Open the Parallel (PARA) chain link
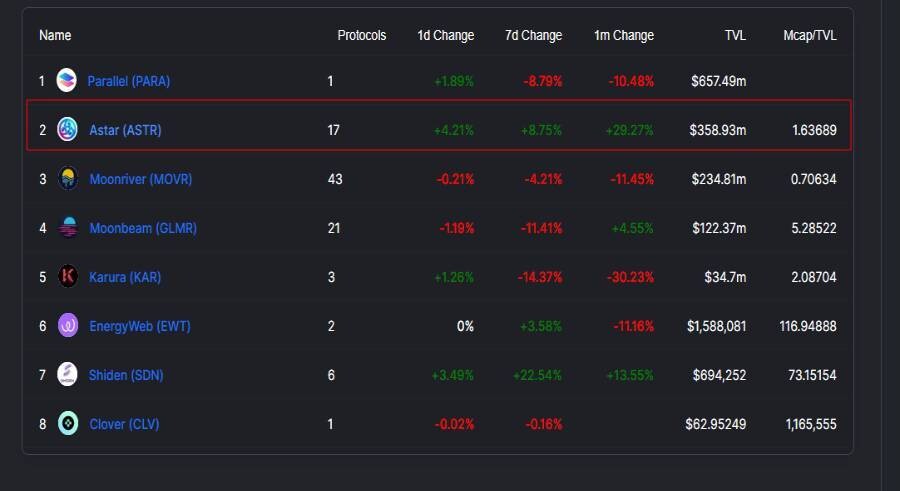900x491 pixels. coord(129,81)
